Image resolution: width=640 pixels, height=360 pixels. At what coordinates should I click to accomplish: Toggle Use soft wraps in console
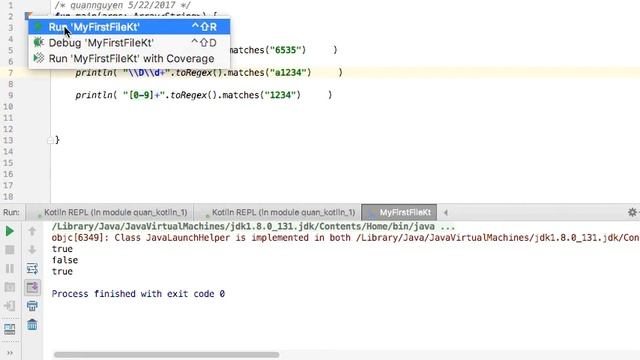(x=32, y=269)
